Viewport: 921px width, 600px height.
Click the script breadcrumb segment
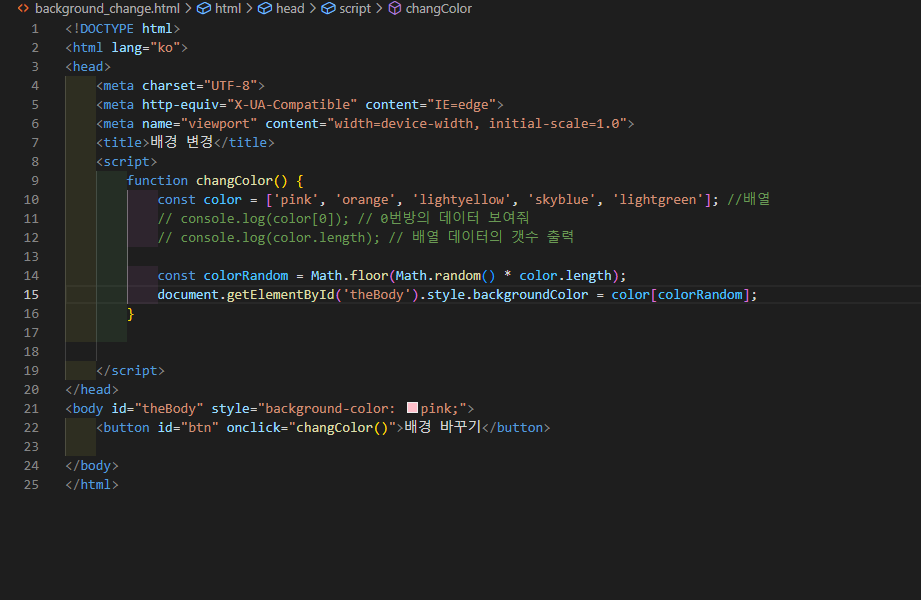point(355,9)
